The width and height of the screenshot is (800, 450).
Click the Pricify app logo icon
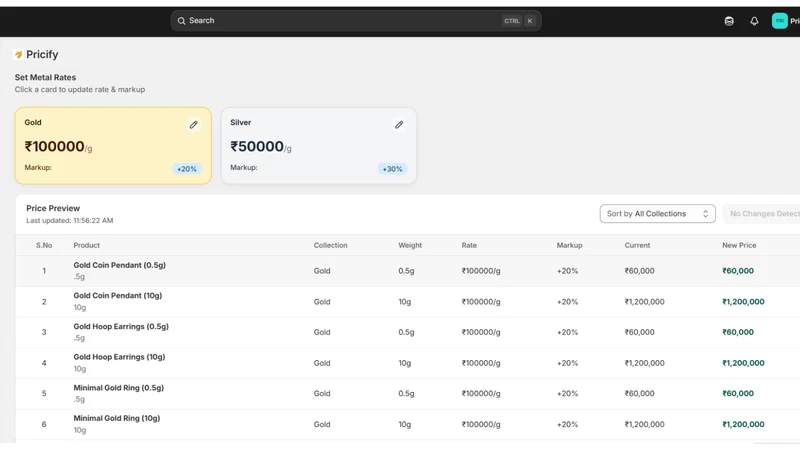[x=18, y=55]
